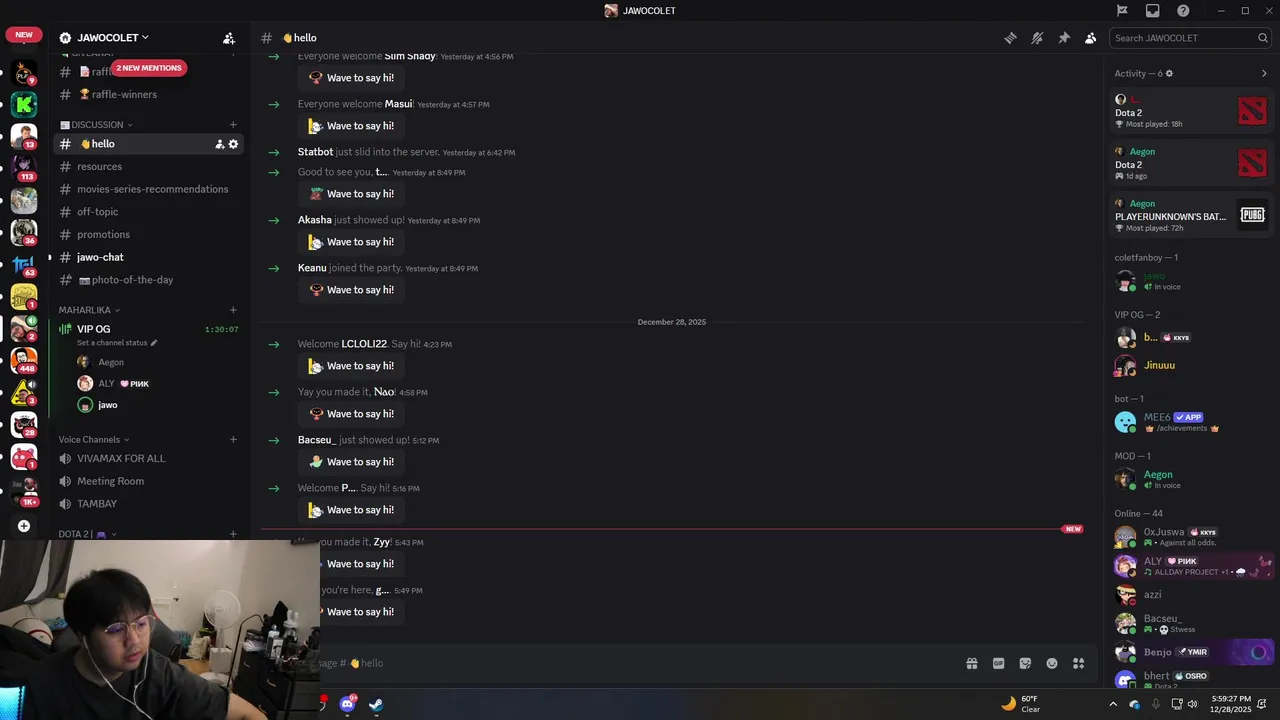This screenshot has height=720, width=1280.
Task: Select member azzi in Online list
Action: click(1191, 594)
